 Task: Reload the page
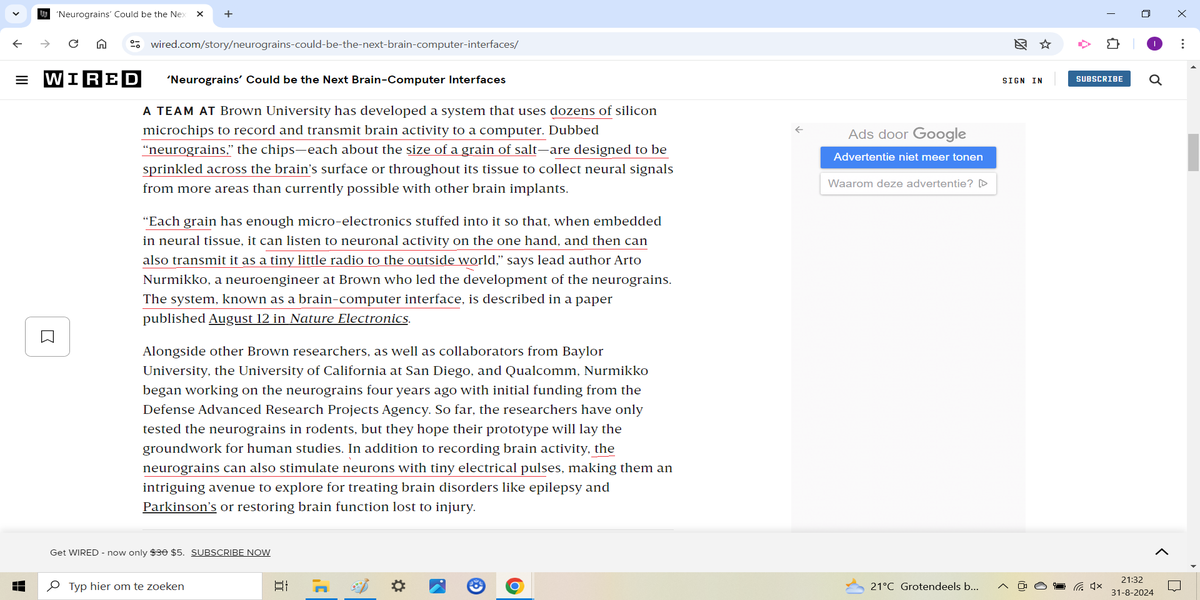73,44
